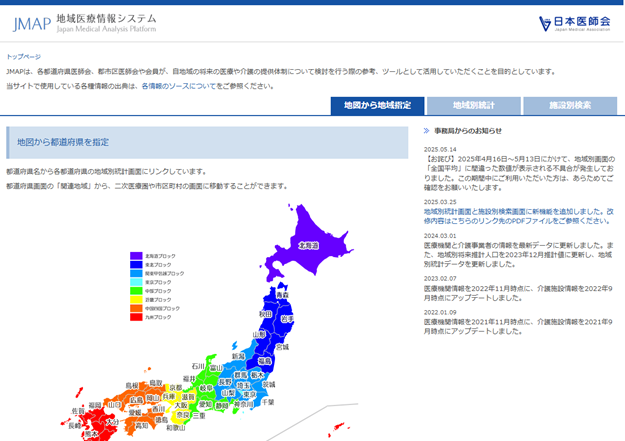
Task: Open the 各情報のソースについて link
Action: (x=179, y=86)
